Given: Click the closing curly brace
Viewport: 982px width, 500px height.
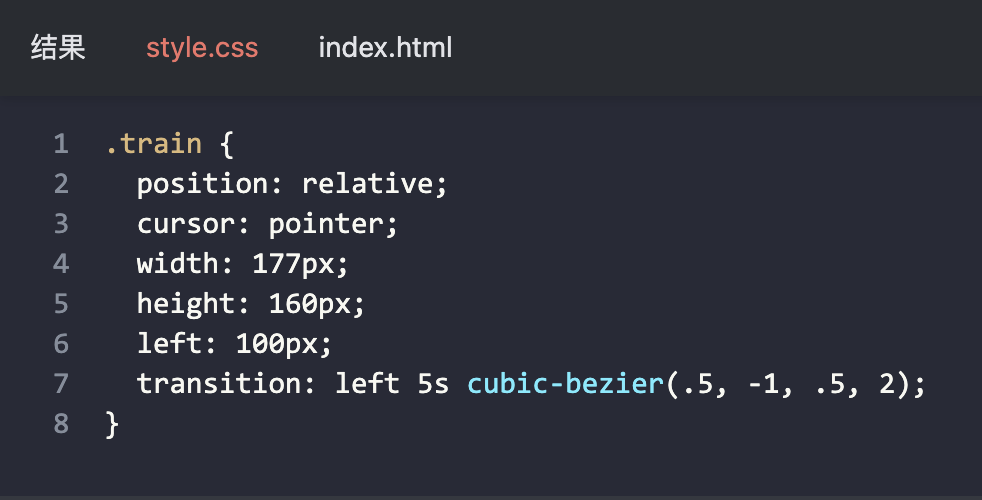Looking at the screenshot, I should pyautogui.click(x=112, y=424).
